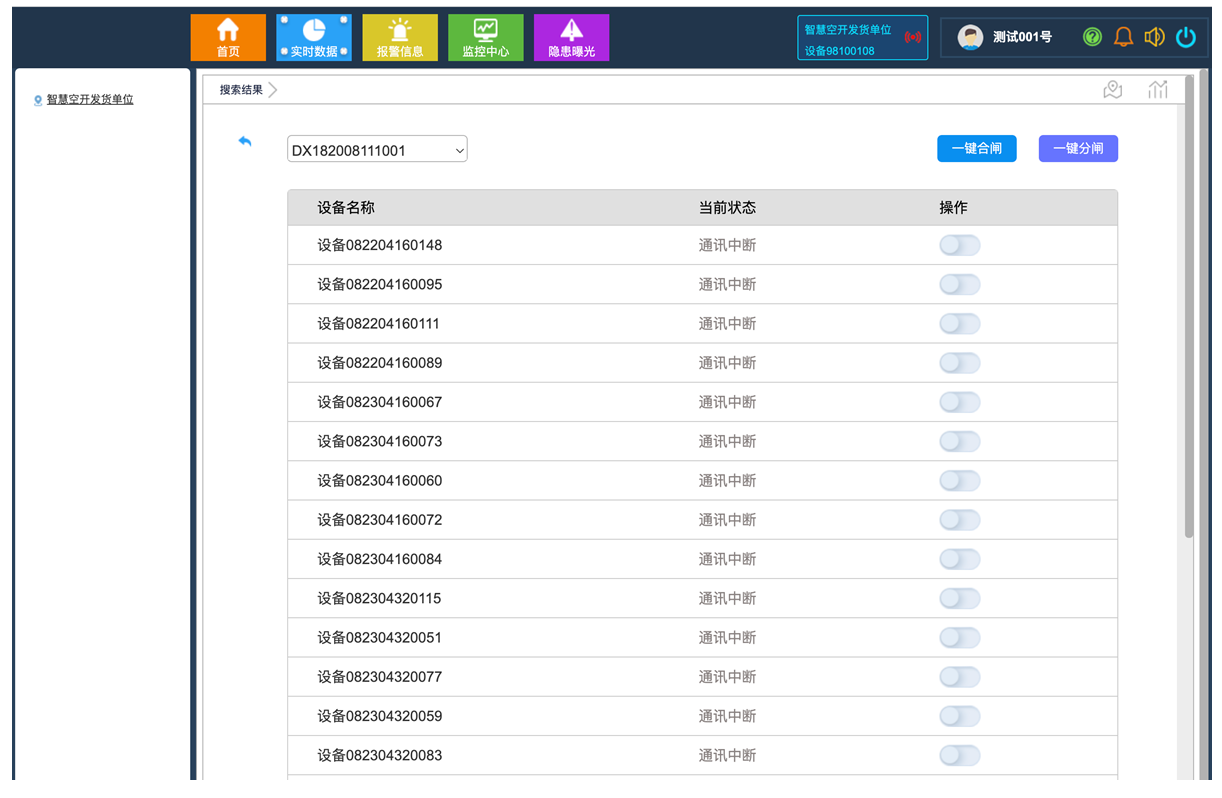Go to the 首页 home tab

click(228, 38)
